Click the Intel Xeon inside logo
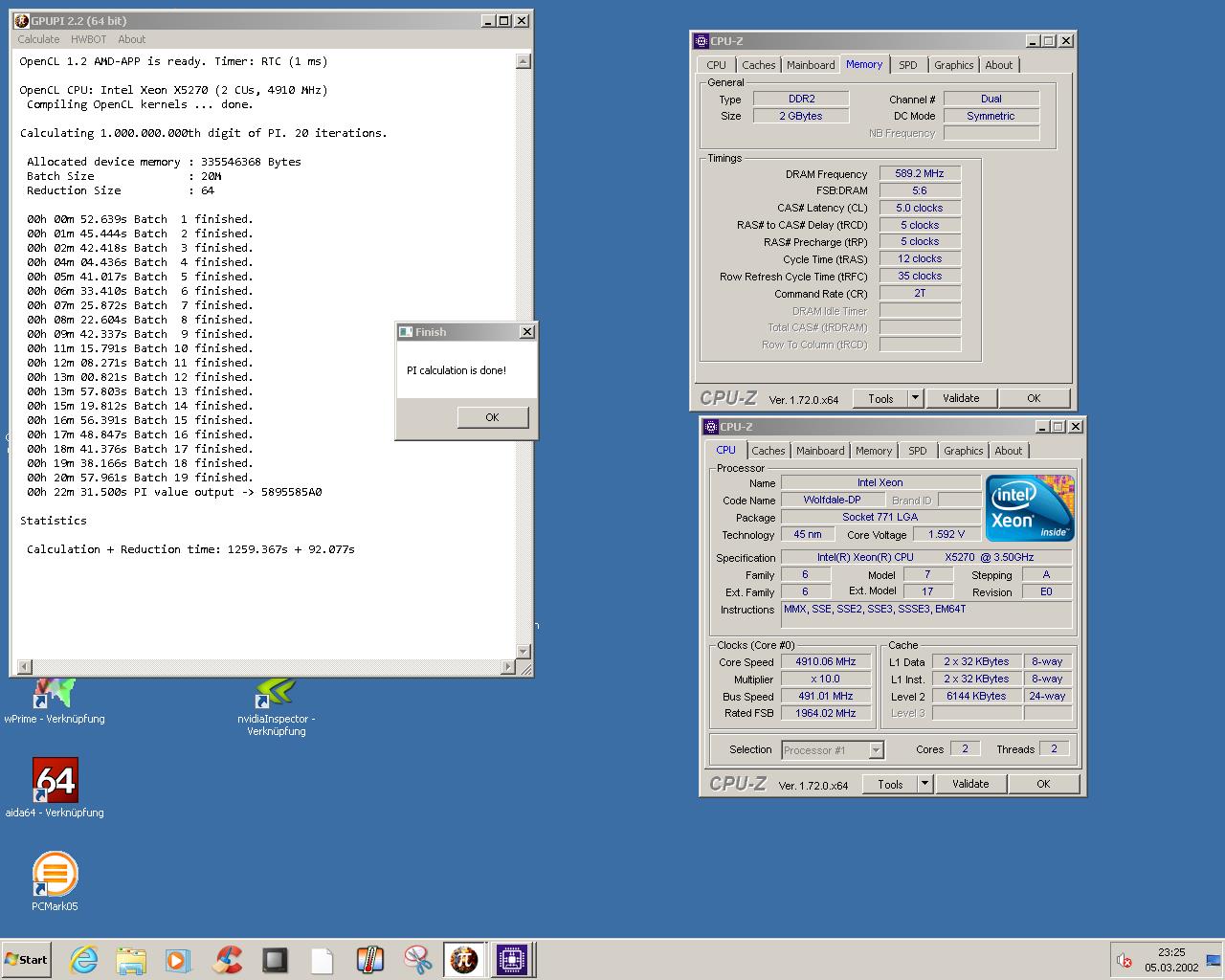Viewport: 1225px width, 980px height. (x=1030, y=508)
